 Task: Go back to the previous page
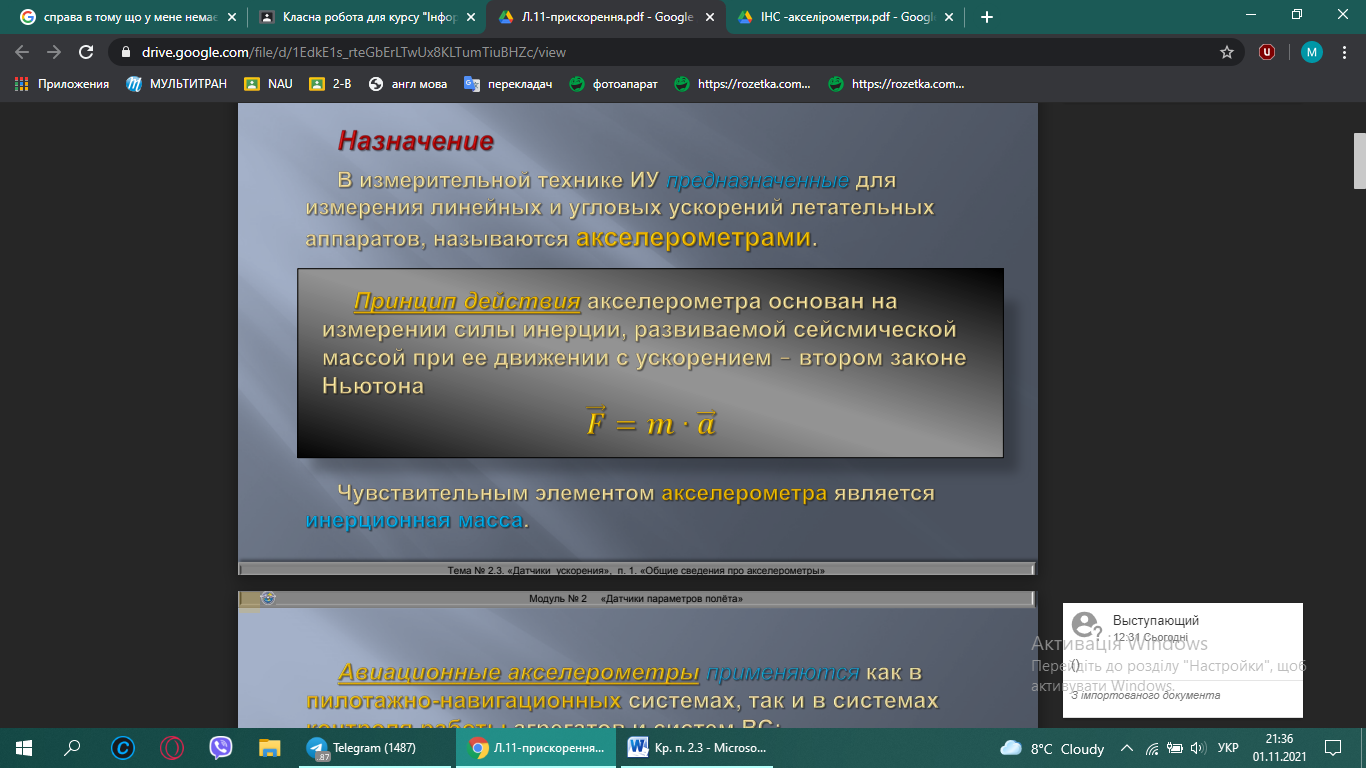[23, 52]
